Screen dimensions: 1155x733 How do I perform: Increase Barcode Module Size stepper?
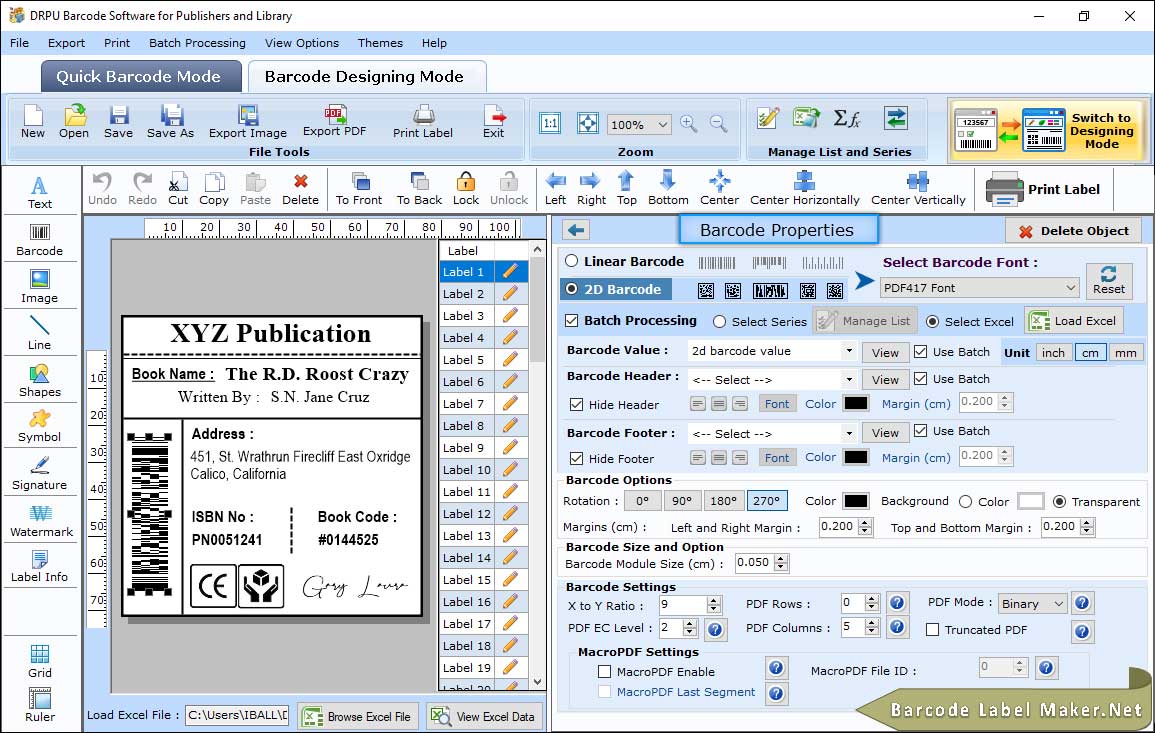point(781,559)
